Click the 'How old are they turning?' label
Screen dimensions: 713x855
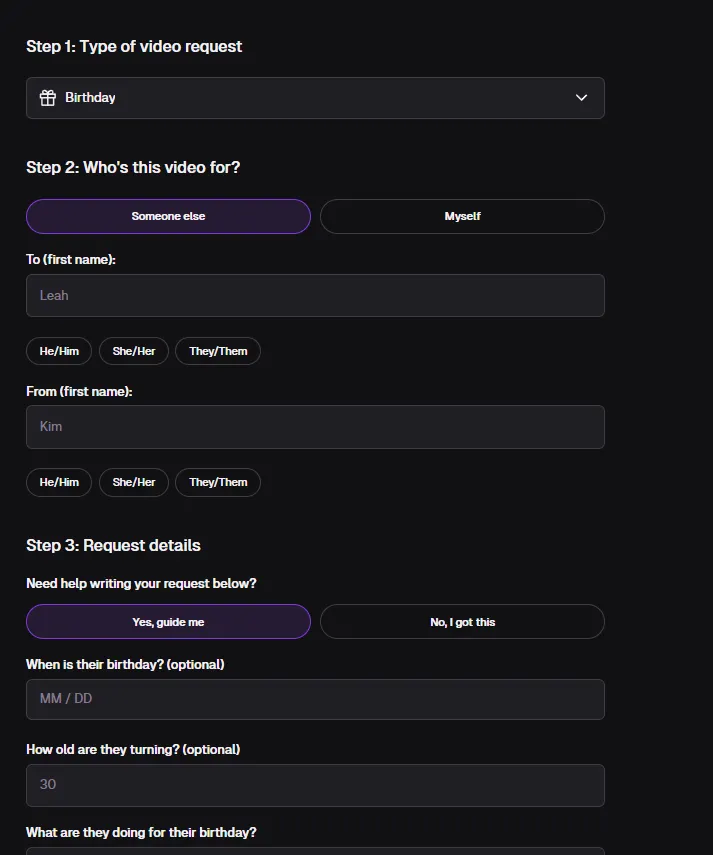click(x=133, y=749)
